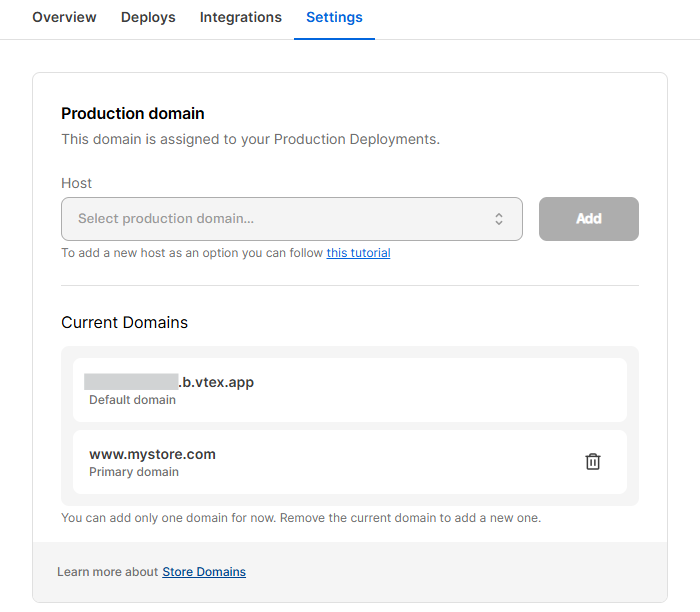Go to the Integrations tab
The height and width of the screenshot is (612, 700).
tap(241, 17)
